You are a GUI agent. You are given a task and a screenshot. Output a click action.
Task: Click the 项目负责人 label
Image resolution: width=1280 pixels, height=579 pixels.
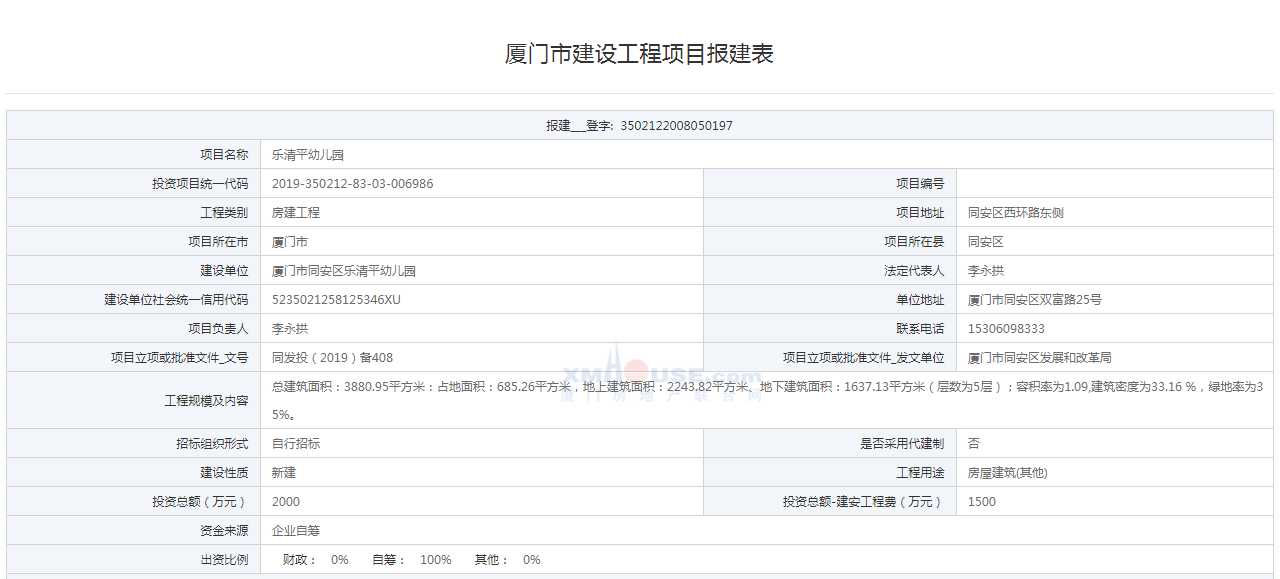[218, 329]
